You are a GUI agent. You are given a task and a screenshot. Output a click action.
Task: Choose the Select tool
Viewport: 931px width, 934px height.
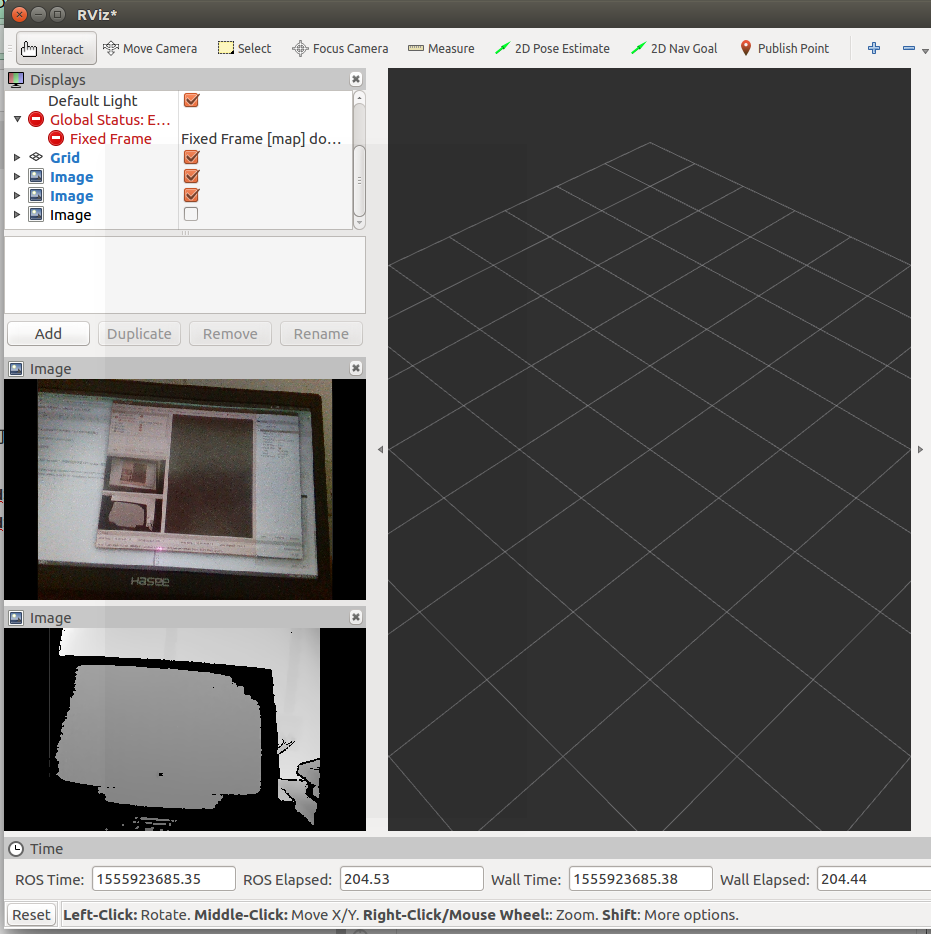[244, 49]
